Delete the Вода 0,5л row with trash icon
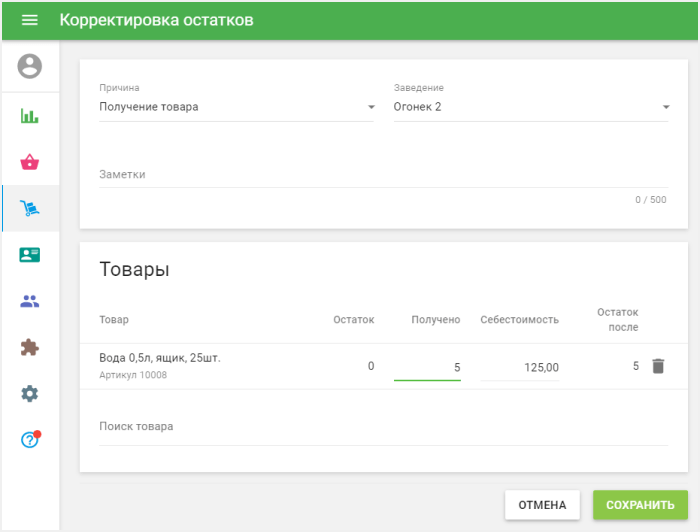 coord(658,366)
